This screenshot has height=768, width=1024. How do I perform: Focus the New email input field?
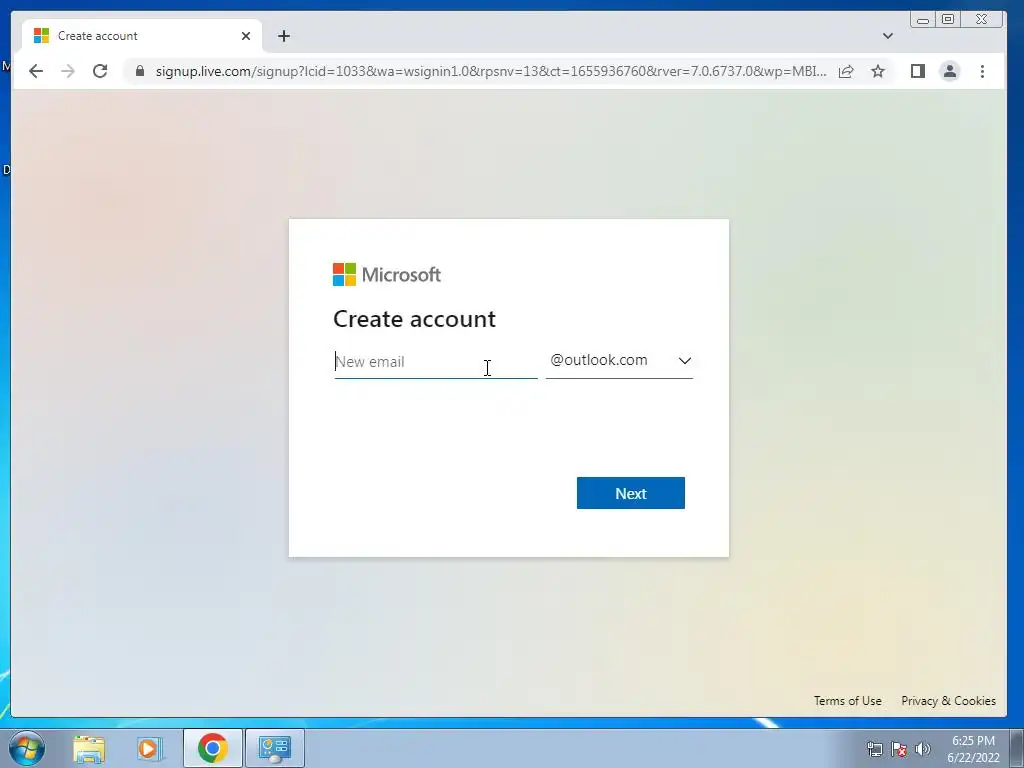point(436,362)
